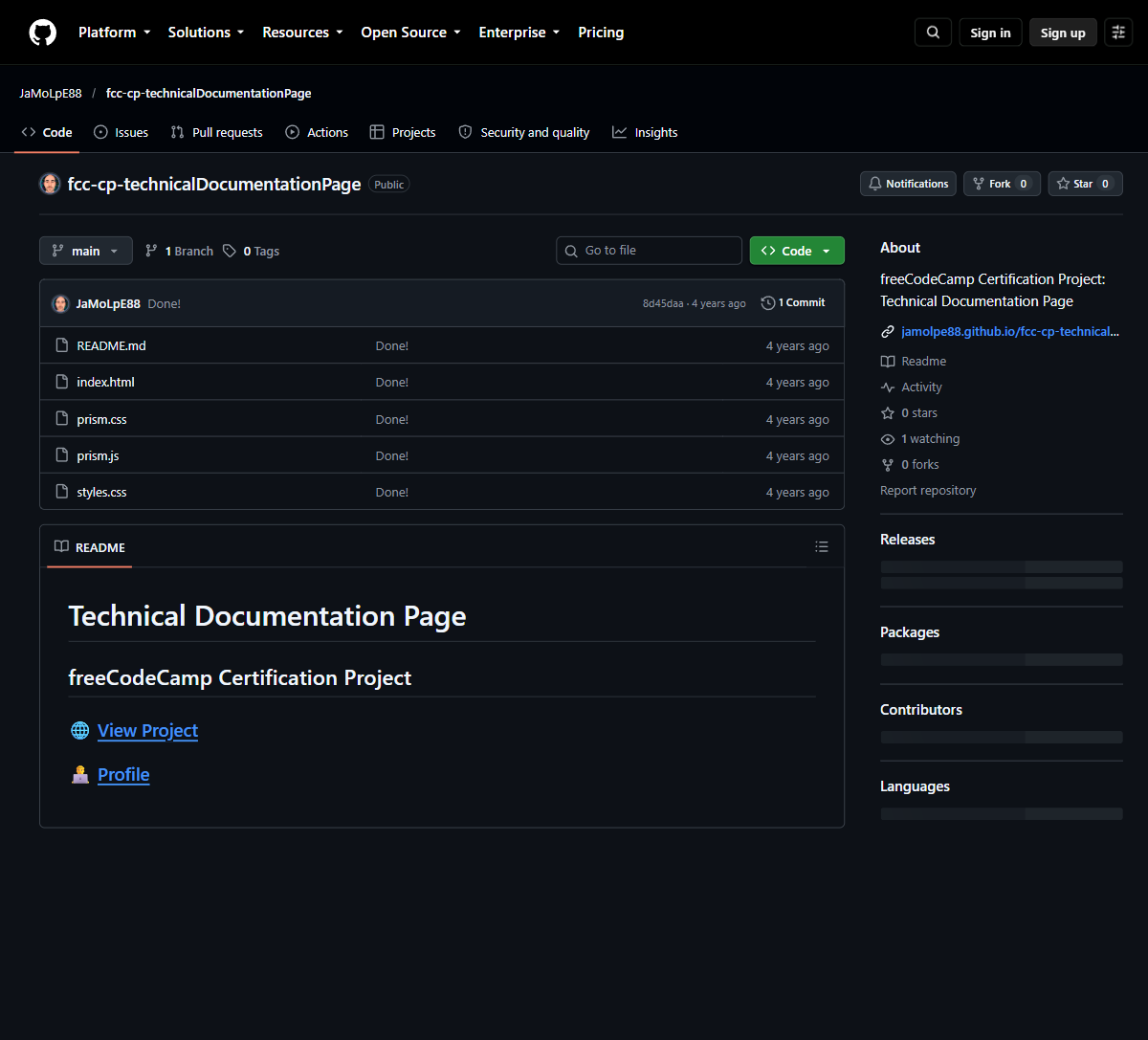
Task: Open the jamolpe88.github.io website link
Action: pyautogui.click(x=1010, y=332)
